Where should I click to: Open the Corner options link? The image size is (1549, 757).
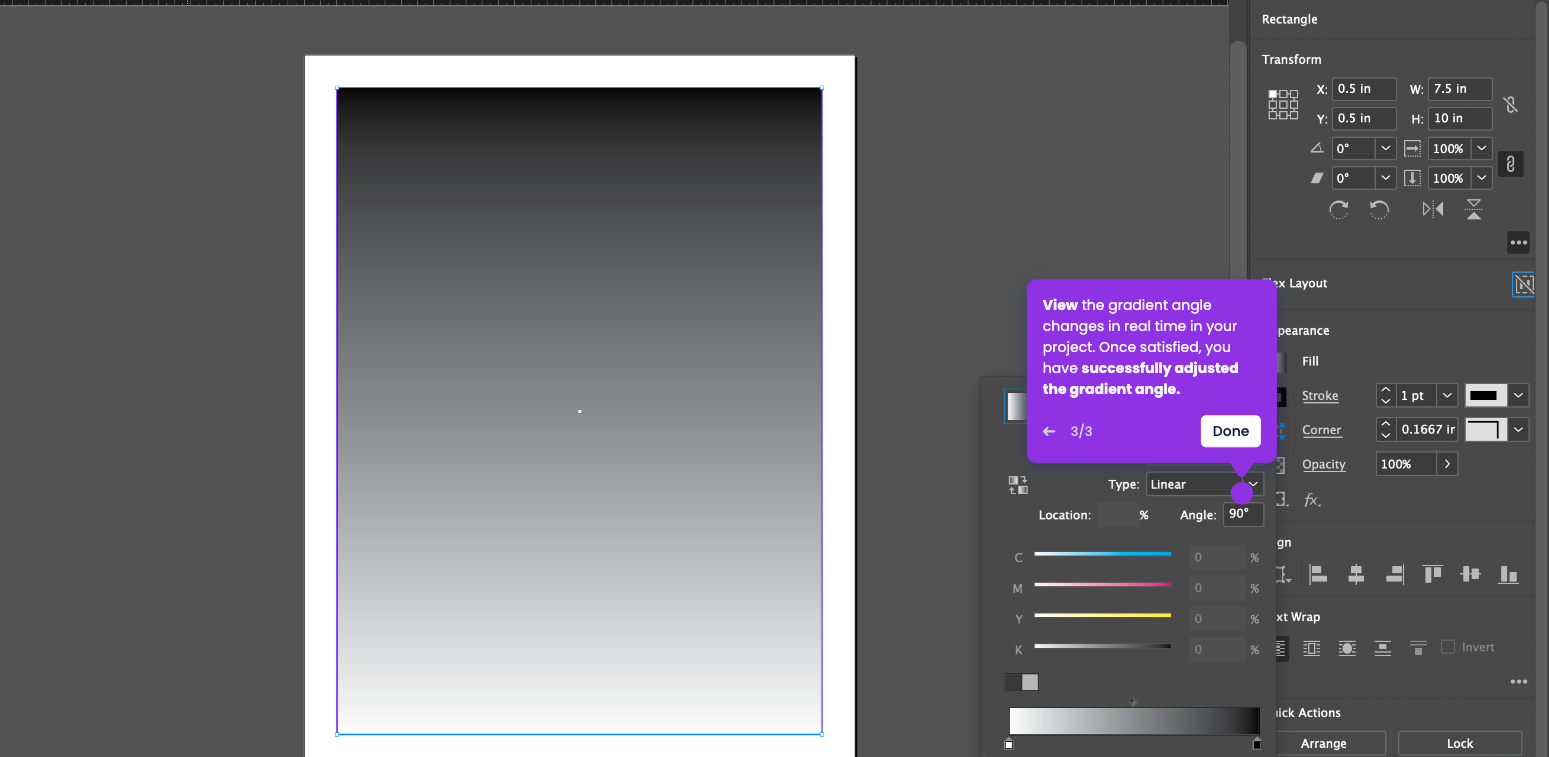pos(1322,430)
